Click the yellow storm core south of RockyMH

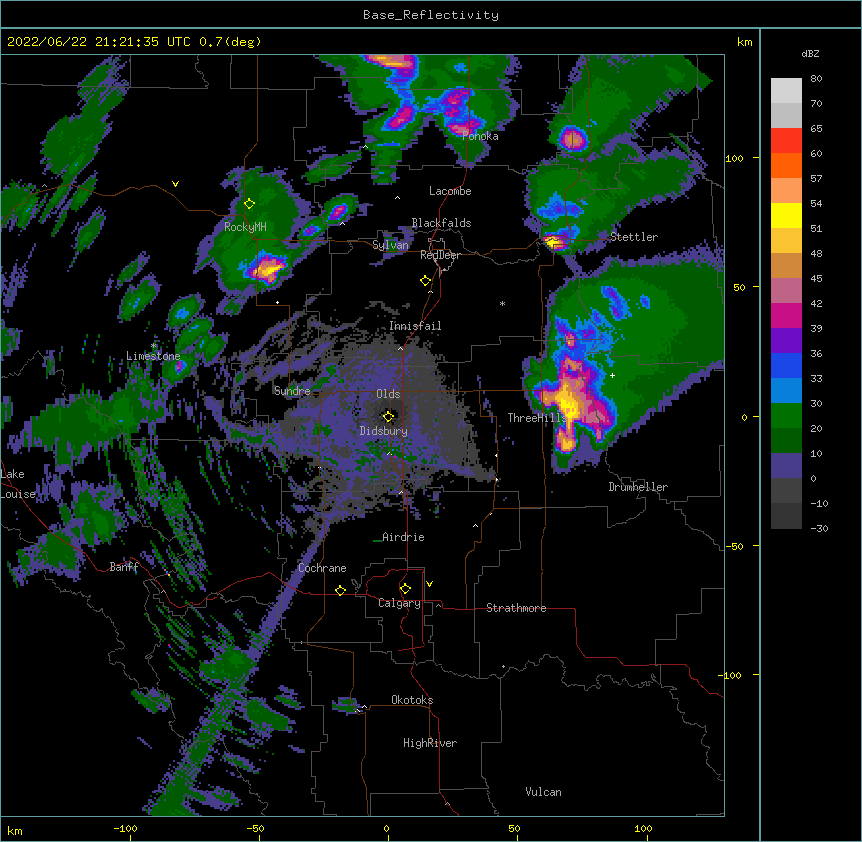pos(267,268)
